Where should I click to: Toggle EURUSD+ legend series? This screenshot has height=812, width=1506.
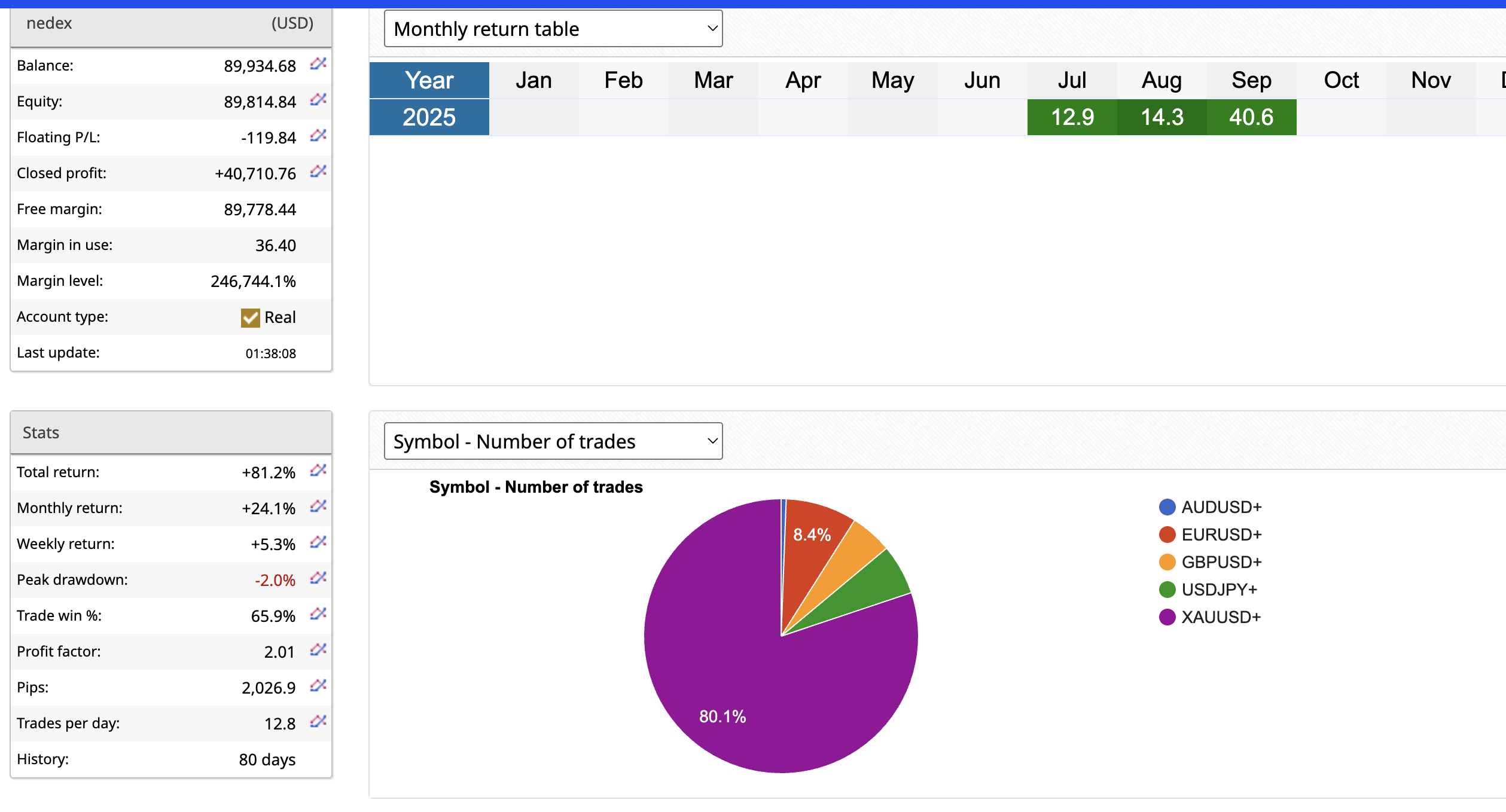pyautogui.click(x=1221, y=535)
